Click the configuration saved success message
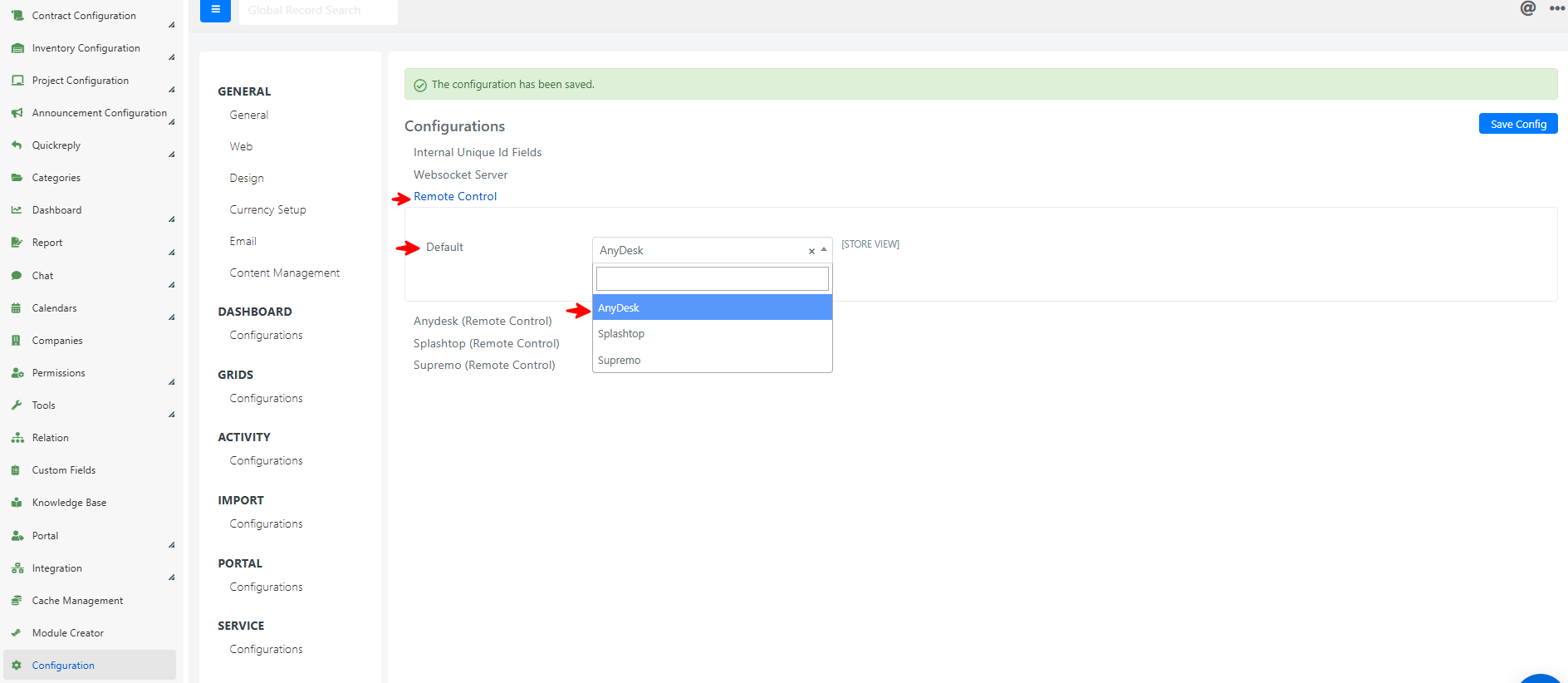Viewport: 1568px width, 683px height. [981, 84]
